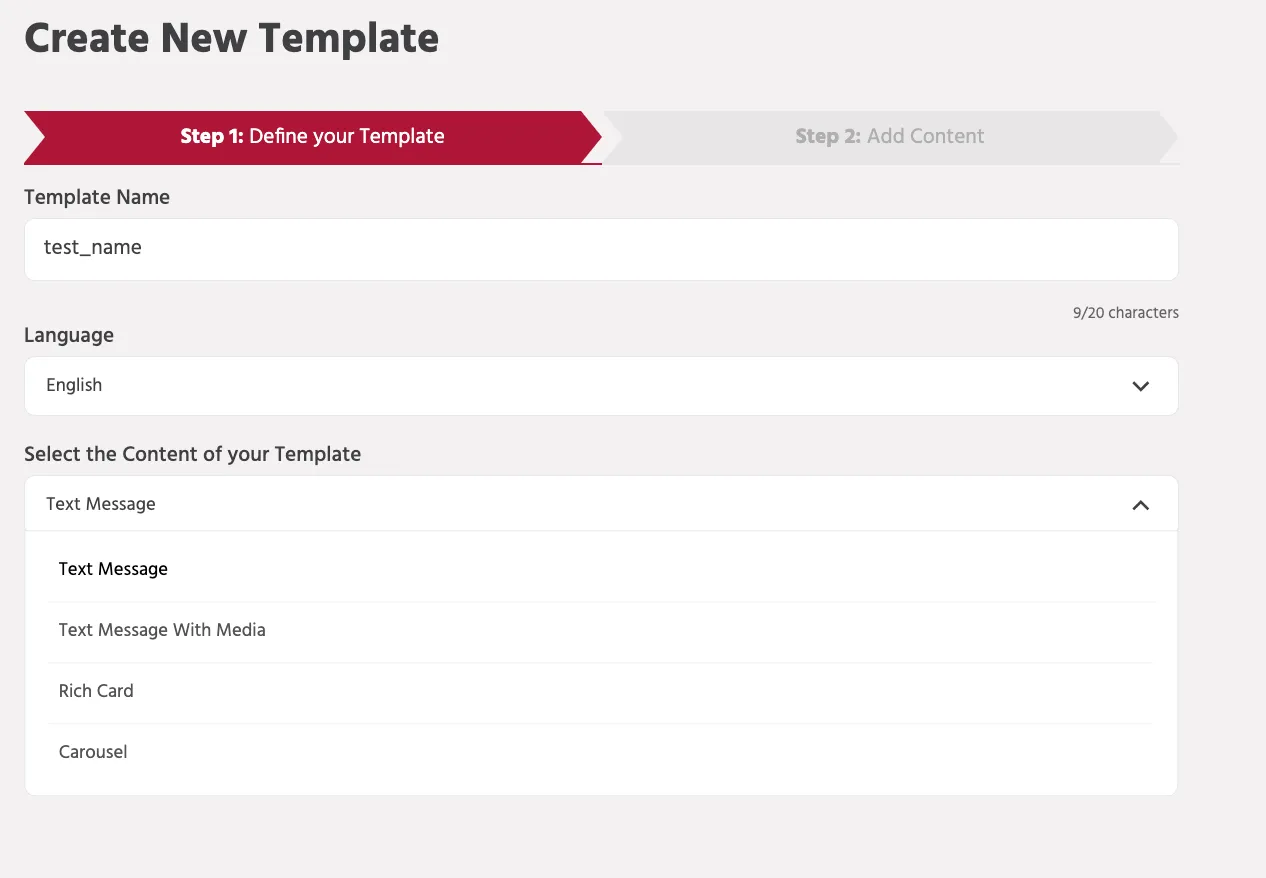Expand the Language dropdown using its chevron arrow

(1140, 386)
